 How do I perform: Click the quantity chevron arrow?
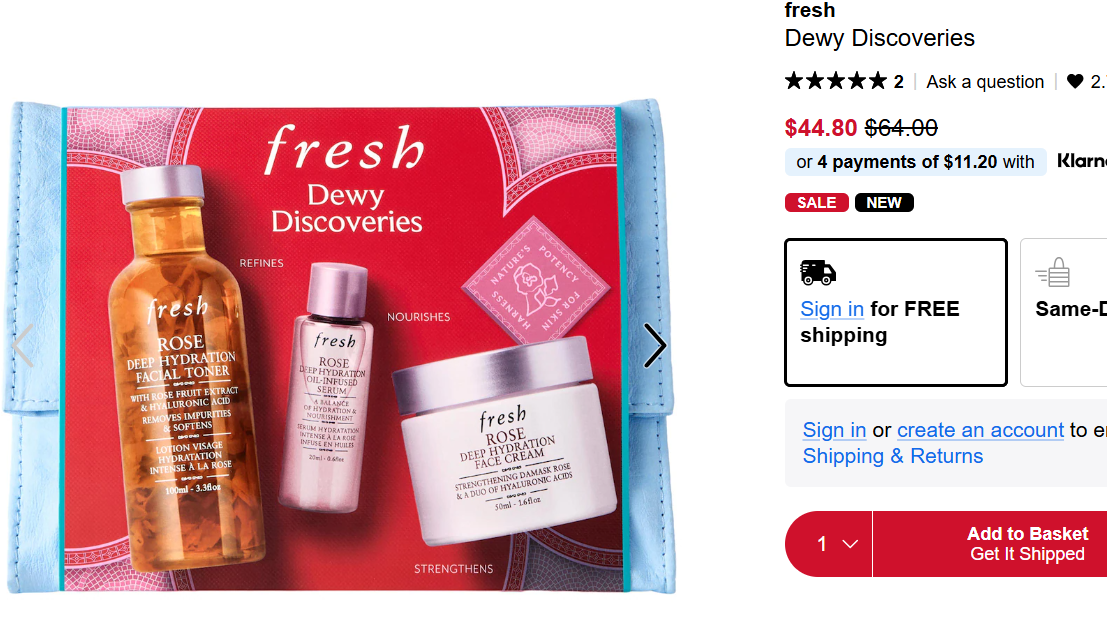(x=850, y=544)
